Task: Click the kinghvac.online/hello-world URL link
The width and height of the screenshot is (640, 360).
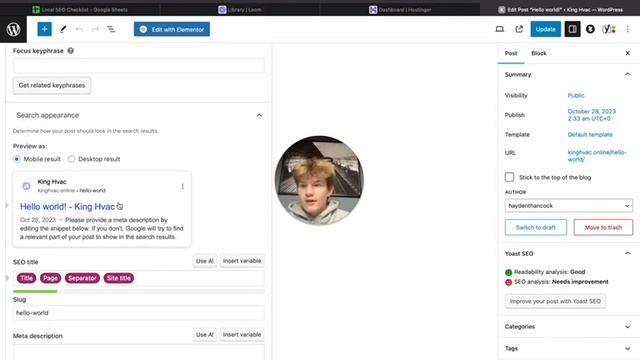Action: coord(597,156)
